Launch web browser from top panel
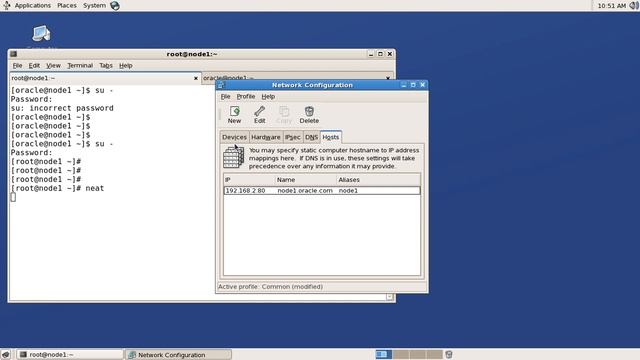This screenshot has width=640, height=360. pyautogui.click(x=115, y=6)
